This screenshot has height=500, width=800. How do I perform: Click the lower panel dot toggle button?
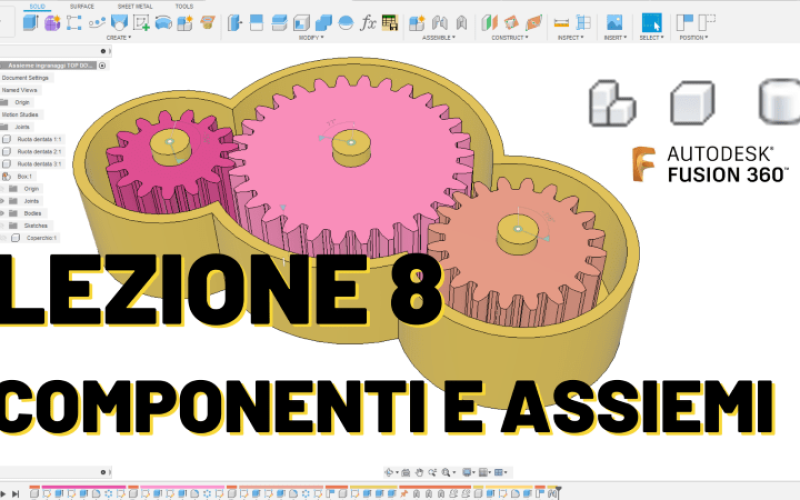click(x=103, y=472)
